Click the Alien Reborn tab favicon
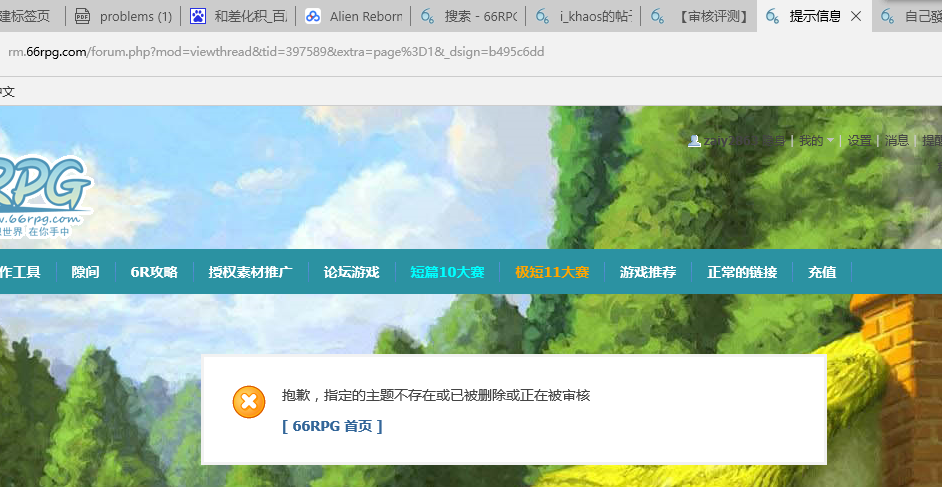Viewport: 942px width, 487px height. (x=312, y=16)
